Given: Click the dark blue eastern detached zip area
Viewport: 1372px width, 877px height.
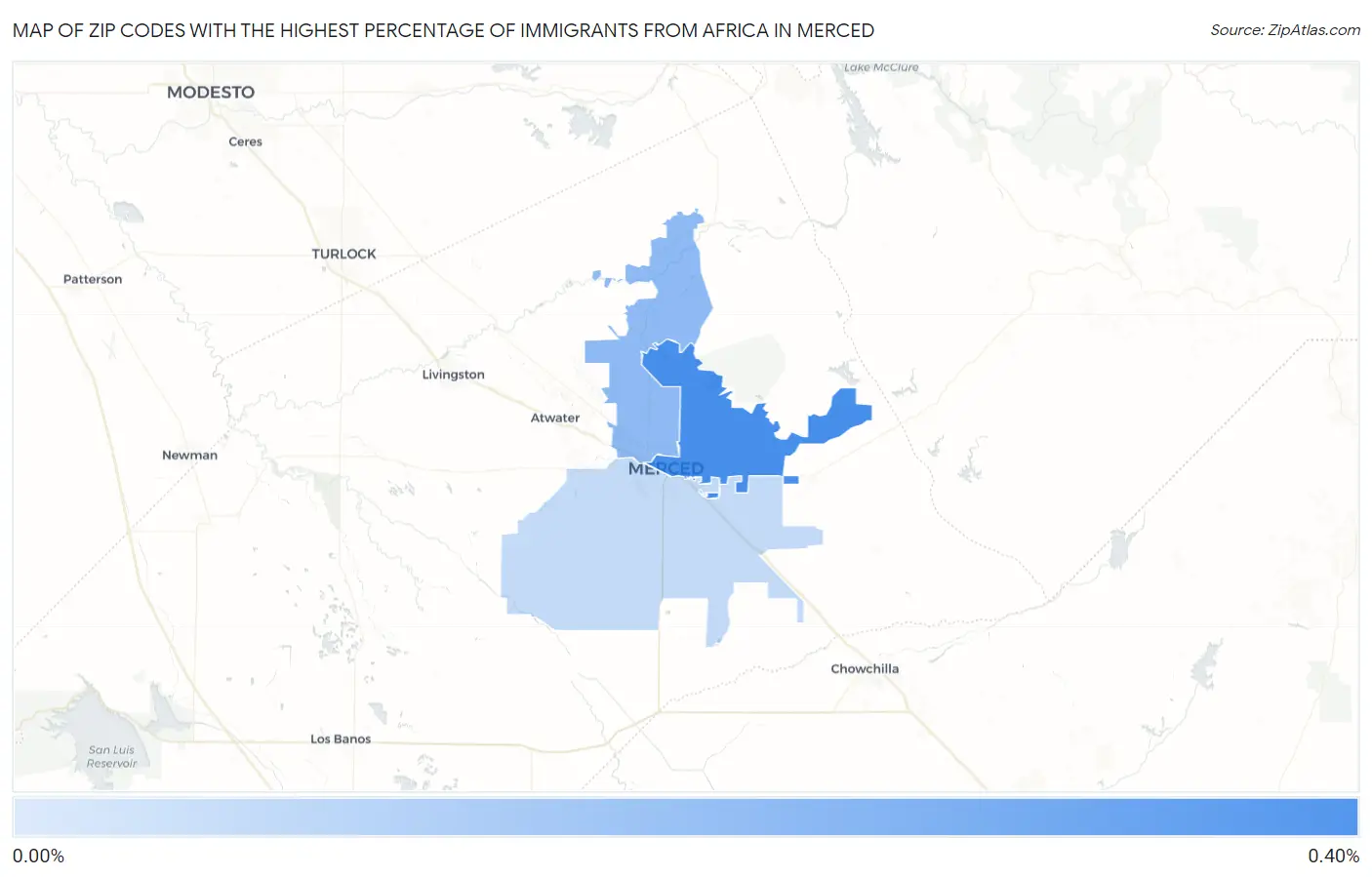Looking at the screenshot, I should 837,419.
